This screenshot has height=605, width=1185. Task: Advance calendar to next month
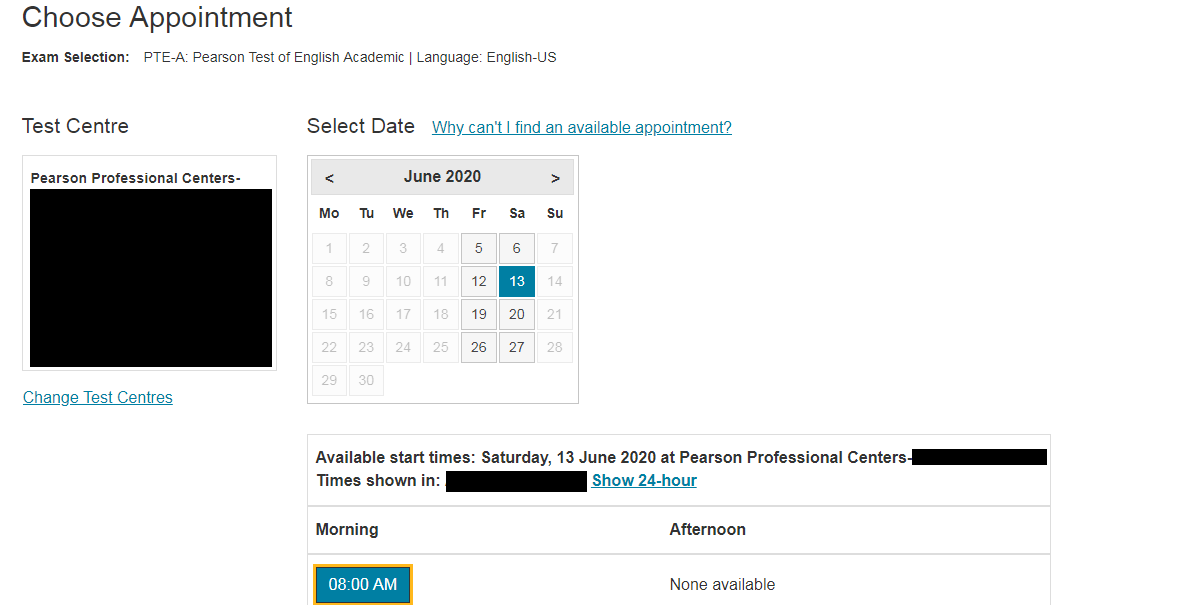click(555, 178)
